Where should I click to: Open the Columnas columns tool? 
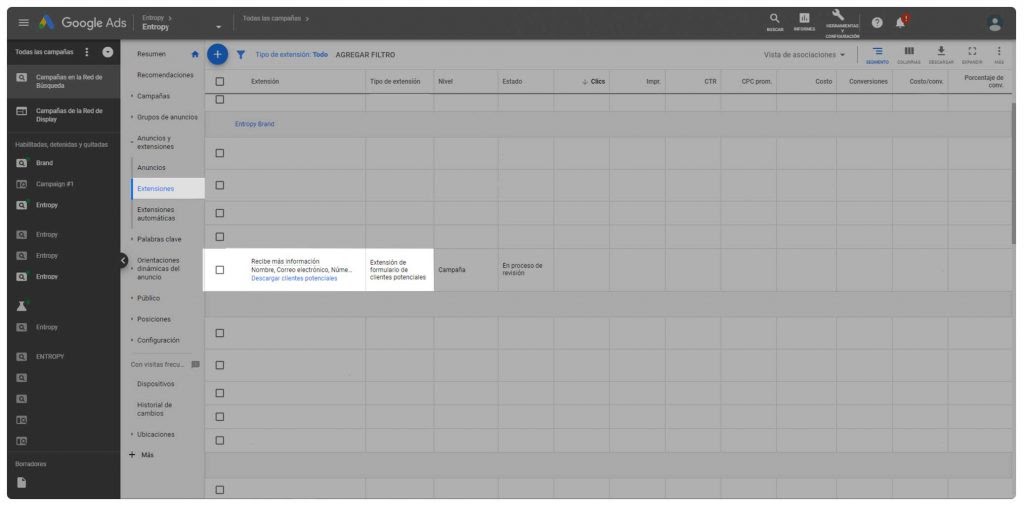pyautogui.click(x=908, y=55)
